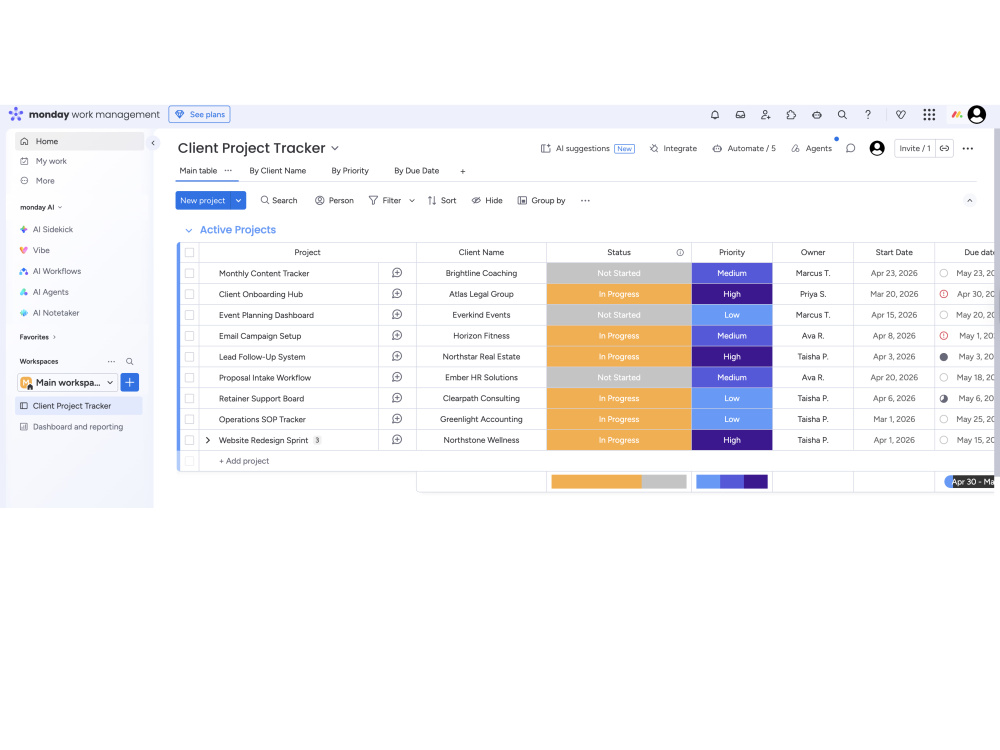Open Workspaces three-dot options
The image size is (1000, 750).
coord(112,362)
